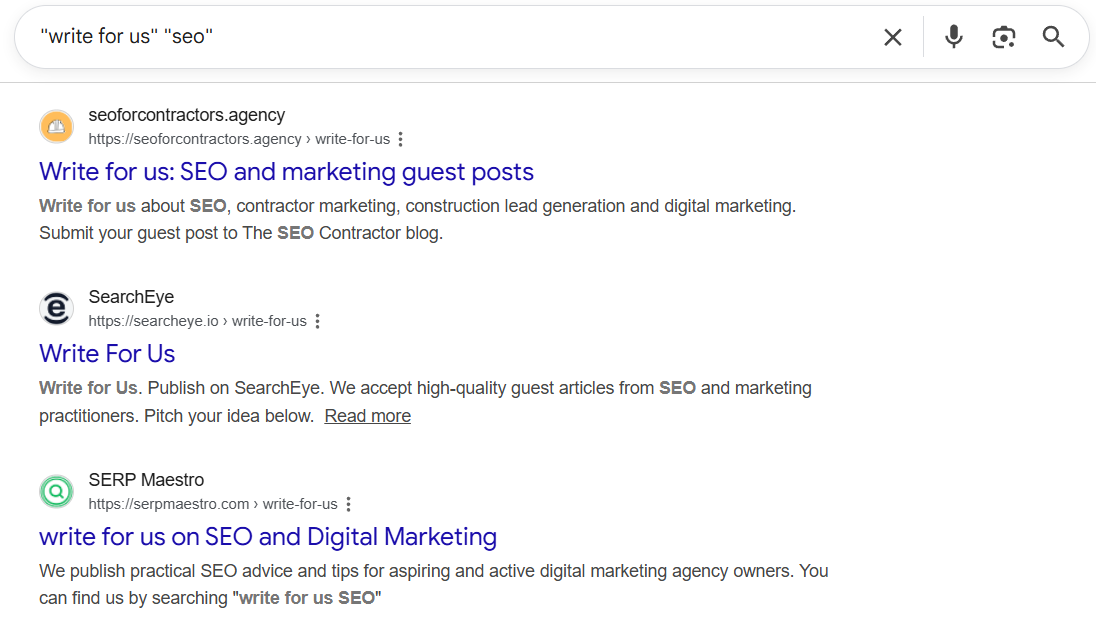Viewport: 1096px width, 636px height.
Task: Click the SERP Maestro site name
Action: pyautogui.click(x=146, y=480)
